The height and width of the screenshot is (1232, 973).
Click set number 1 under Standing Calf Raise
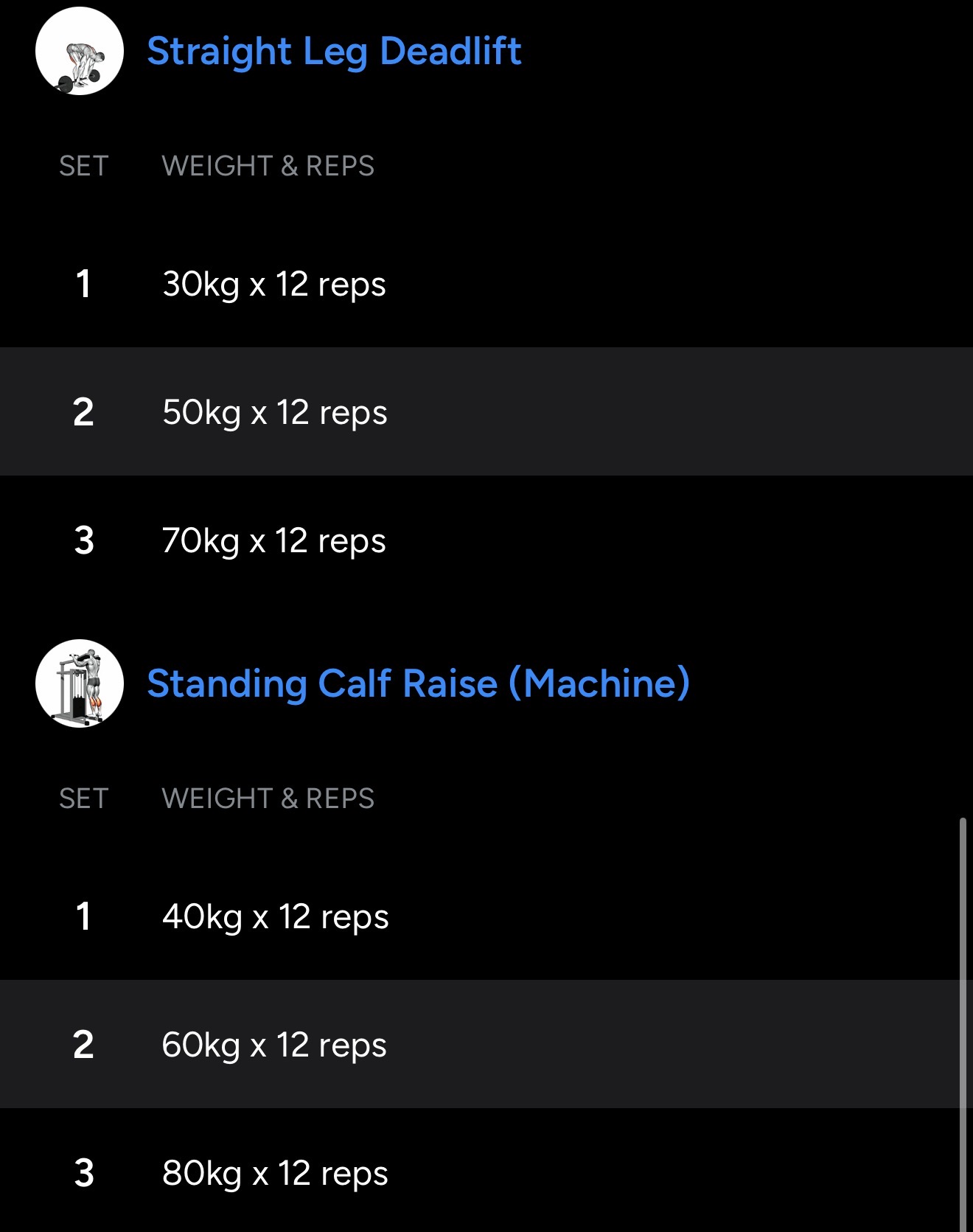83,917
